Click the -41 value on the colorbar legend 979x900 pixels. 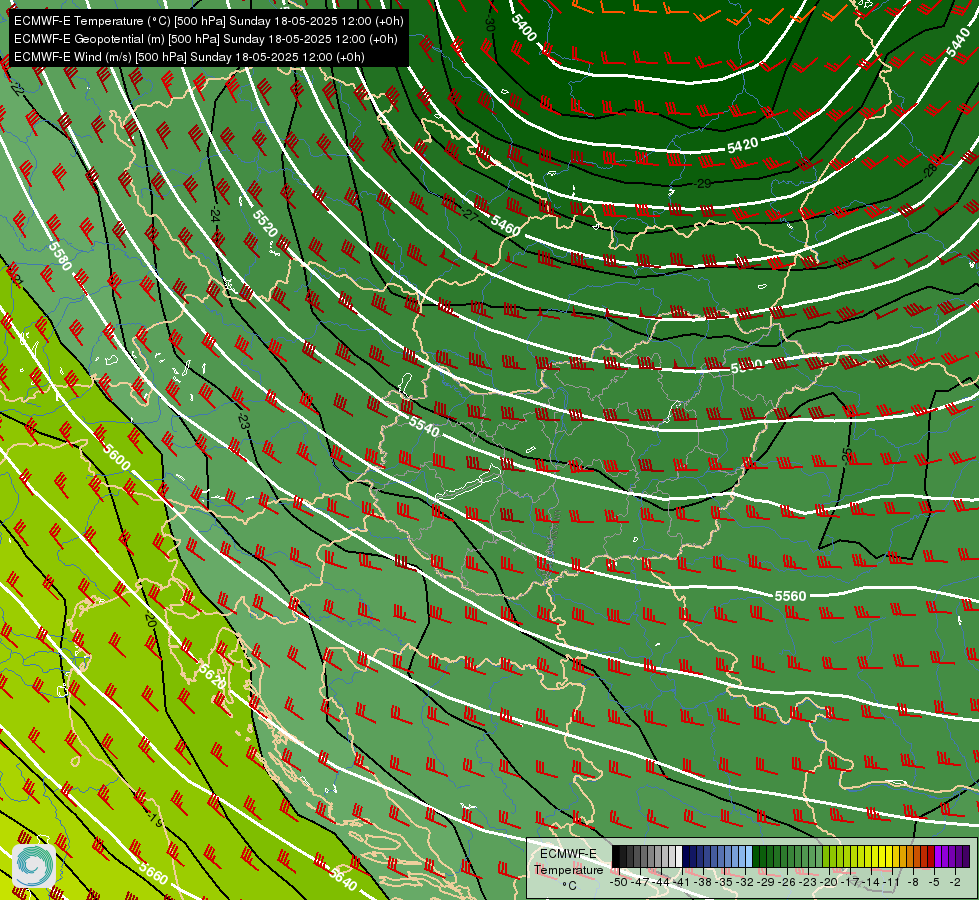tap(682, 882)
